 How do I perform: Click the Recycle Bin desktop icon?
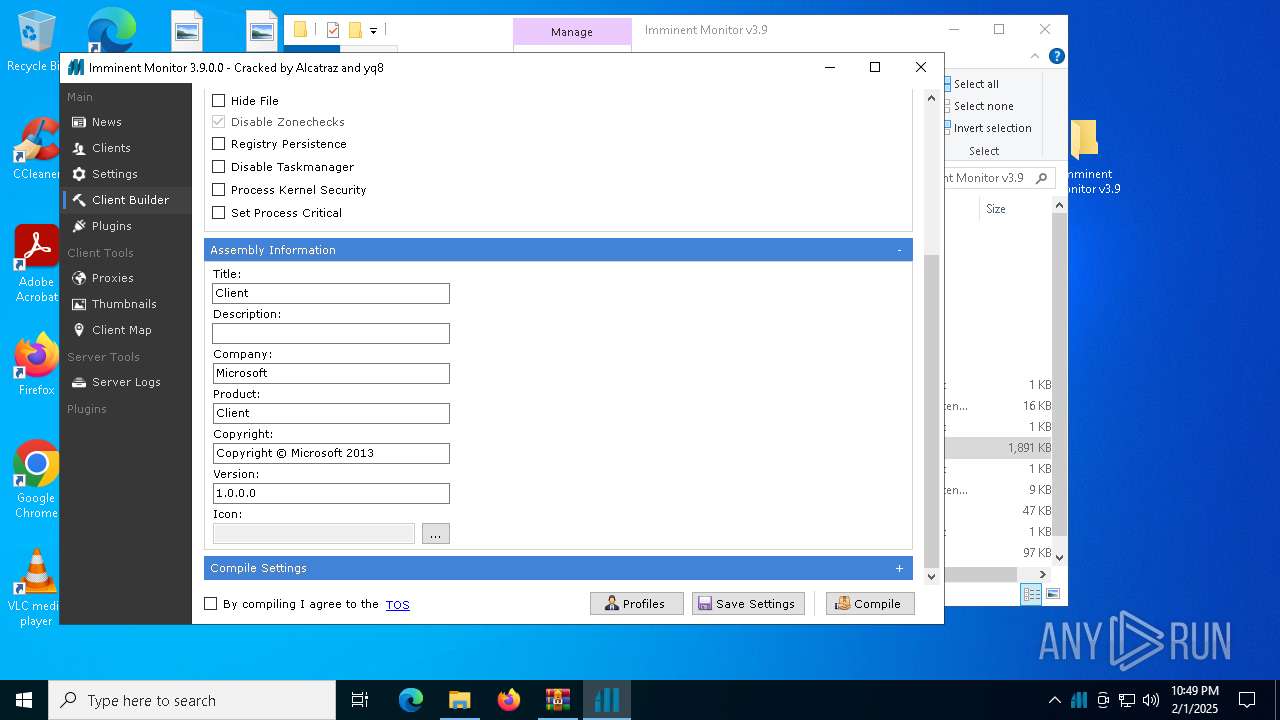[x=35, y=40]
